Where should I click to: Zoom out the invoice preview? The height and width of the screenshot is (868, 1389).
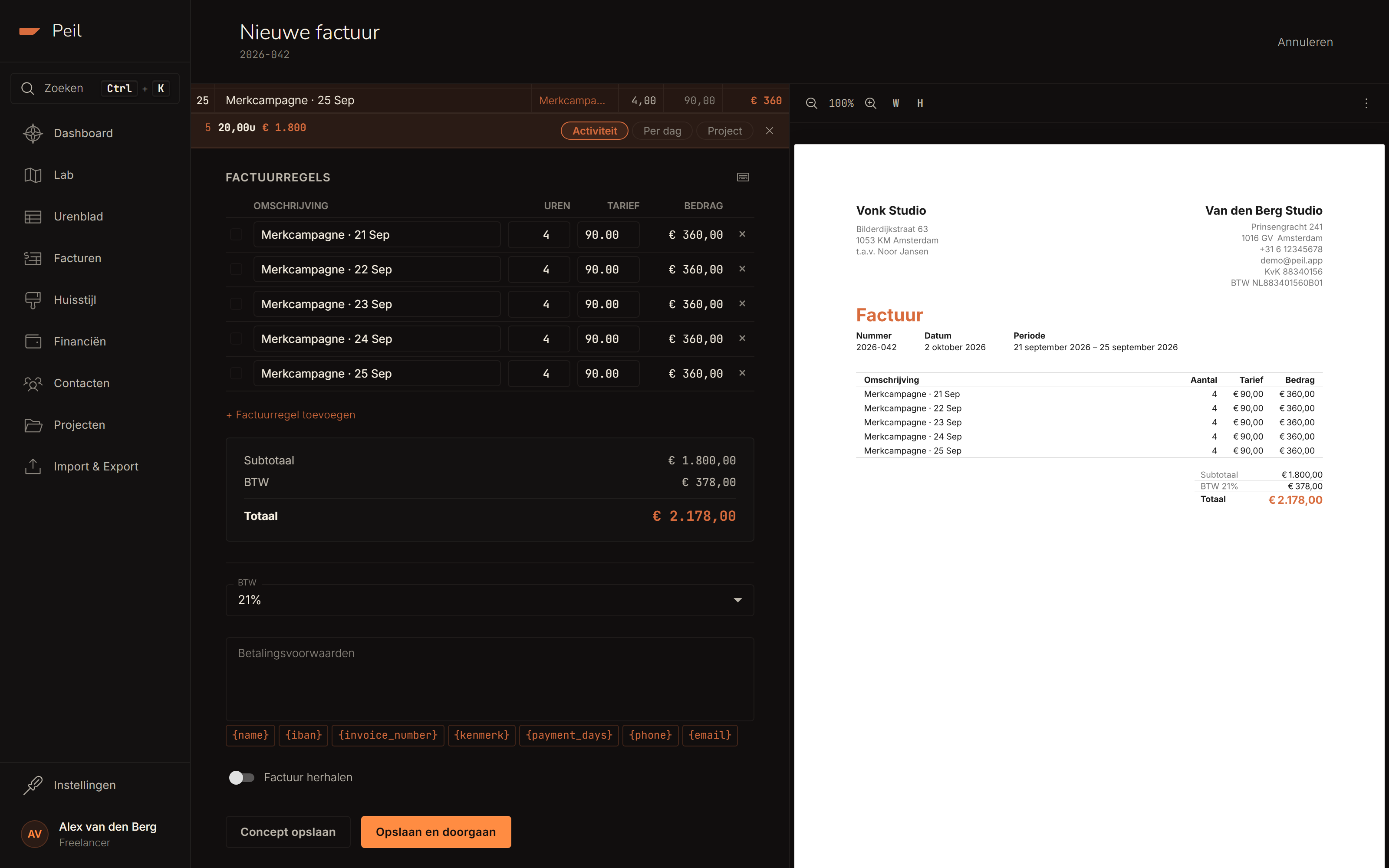tap(811, 103)
